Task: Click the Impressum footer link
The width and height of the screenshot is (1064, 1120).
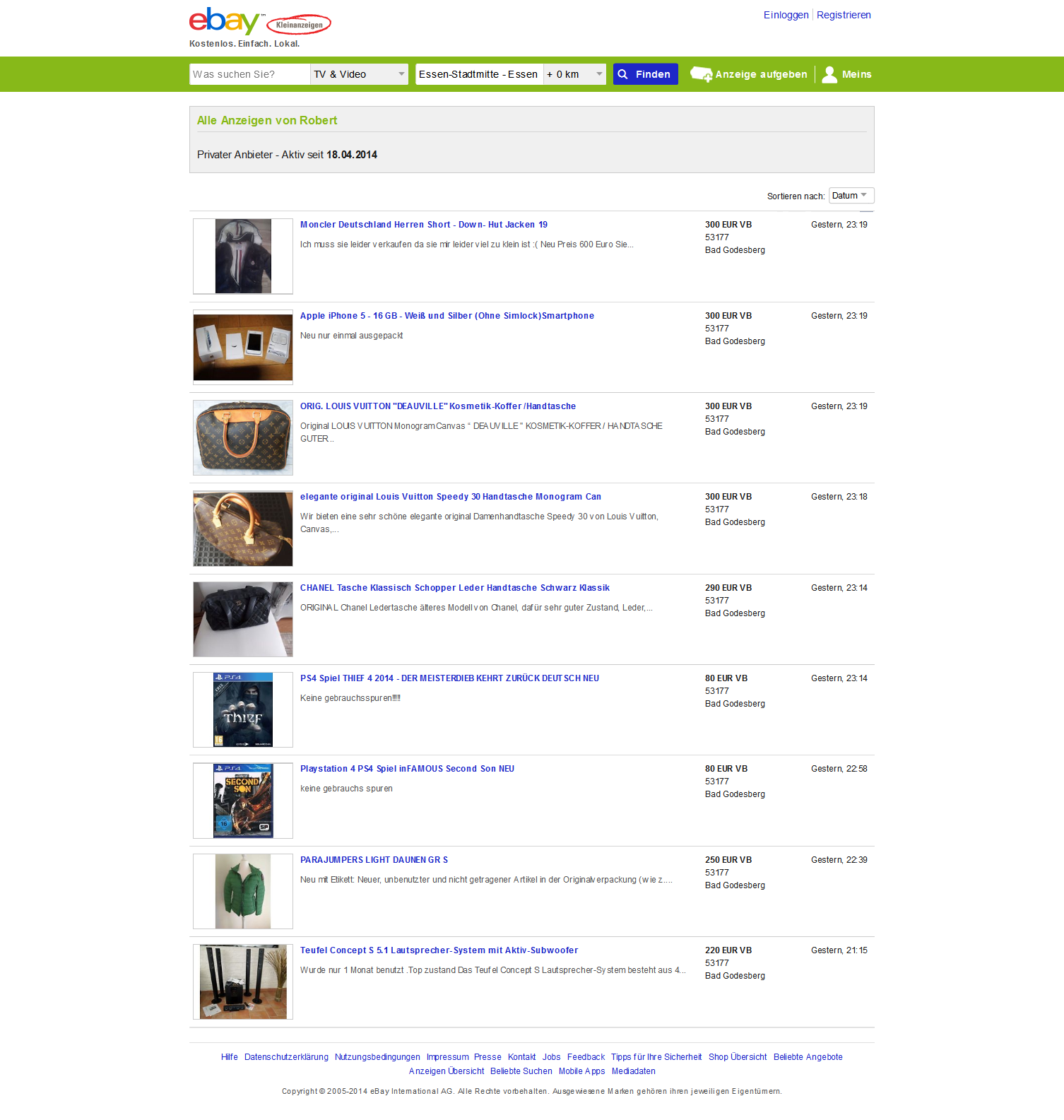Action: coord(448,1057)
